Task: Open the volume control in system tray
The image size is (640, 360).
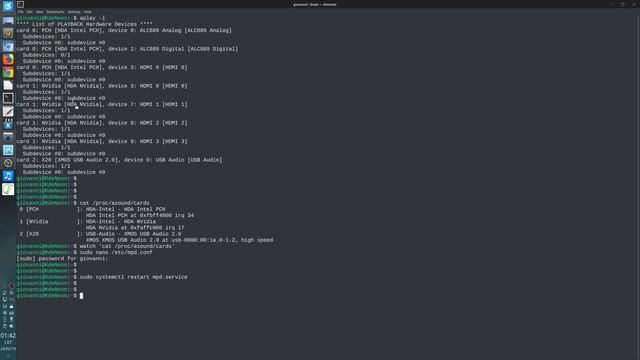Action: (x=11, y=326)
